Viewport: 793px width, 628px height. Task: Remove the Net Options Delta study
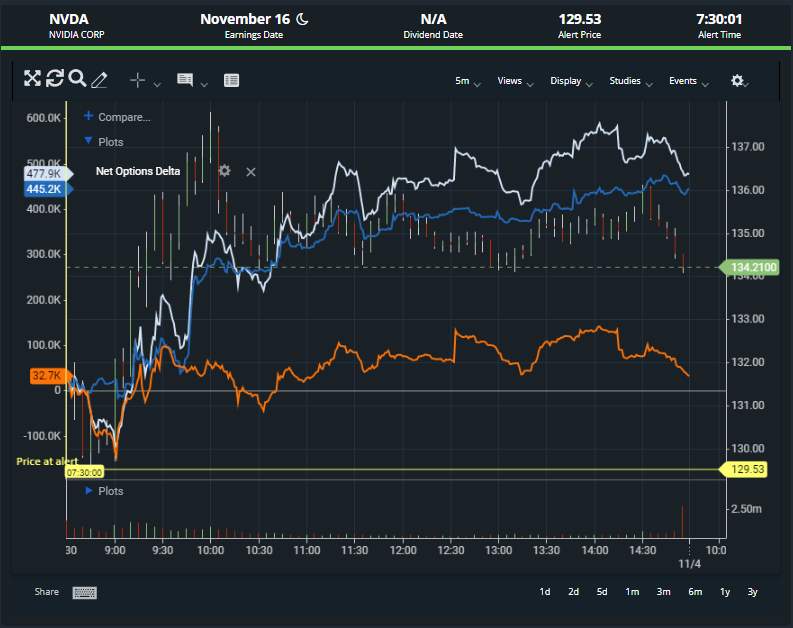point(251,172)
